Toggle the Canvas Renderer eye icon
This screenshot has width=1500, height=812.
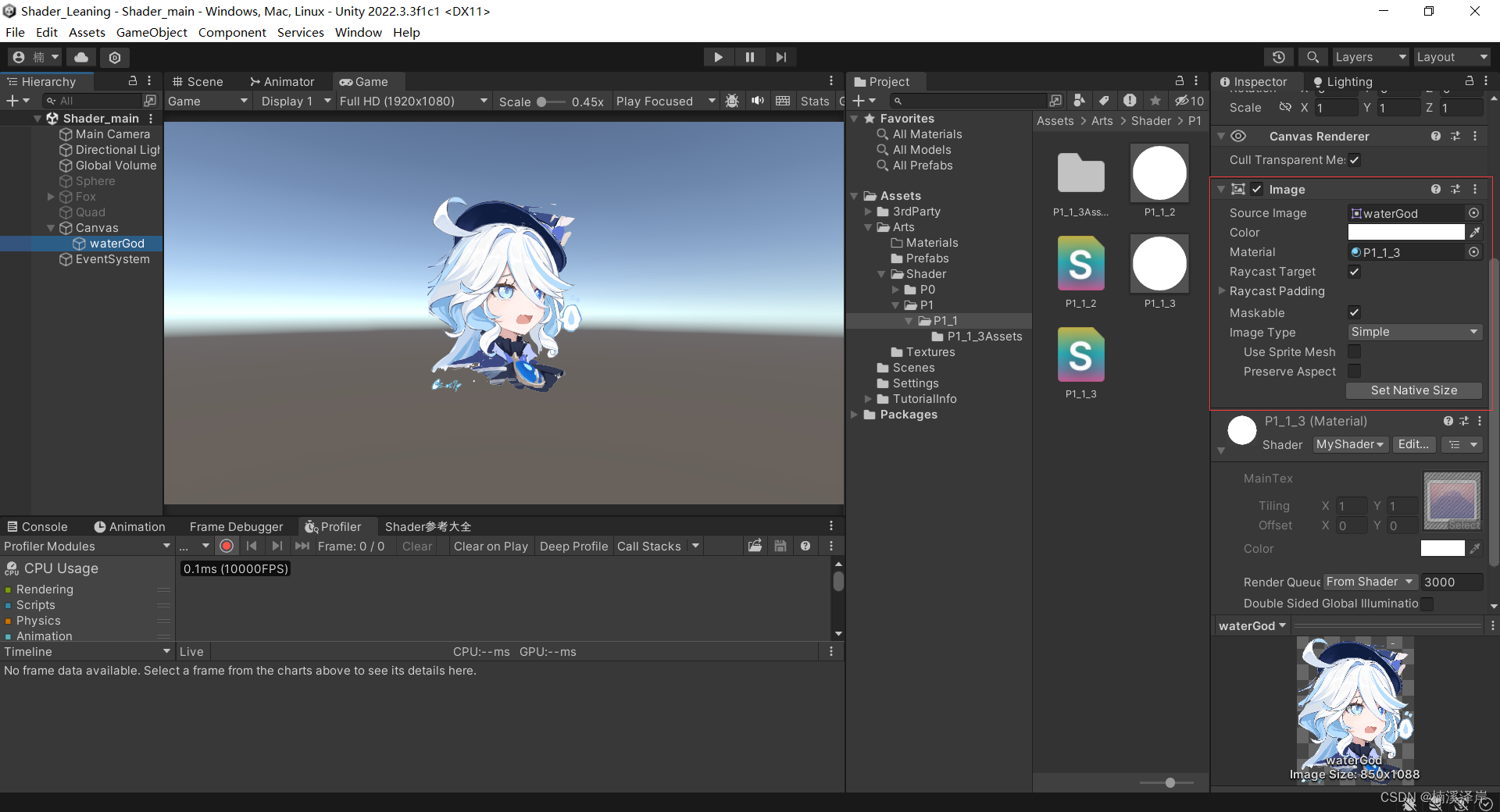[1238, 136]
